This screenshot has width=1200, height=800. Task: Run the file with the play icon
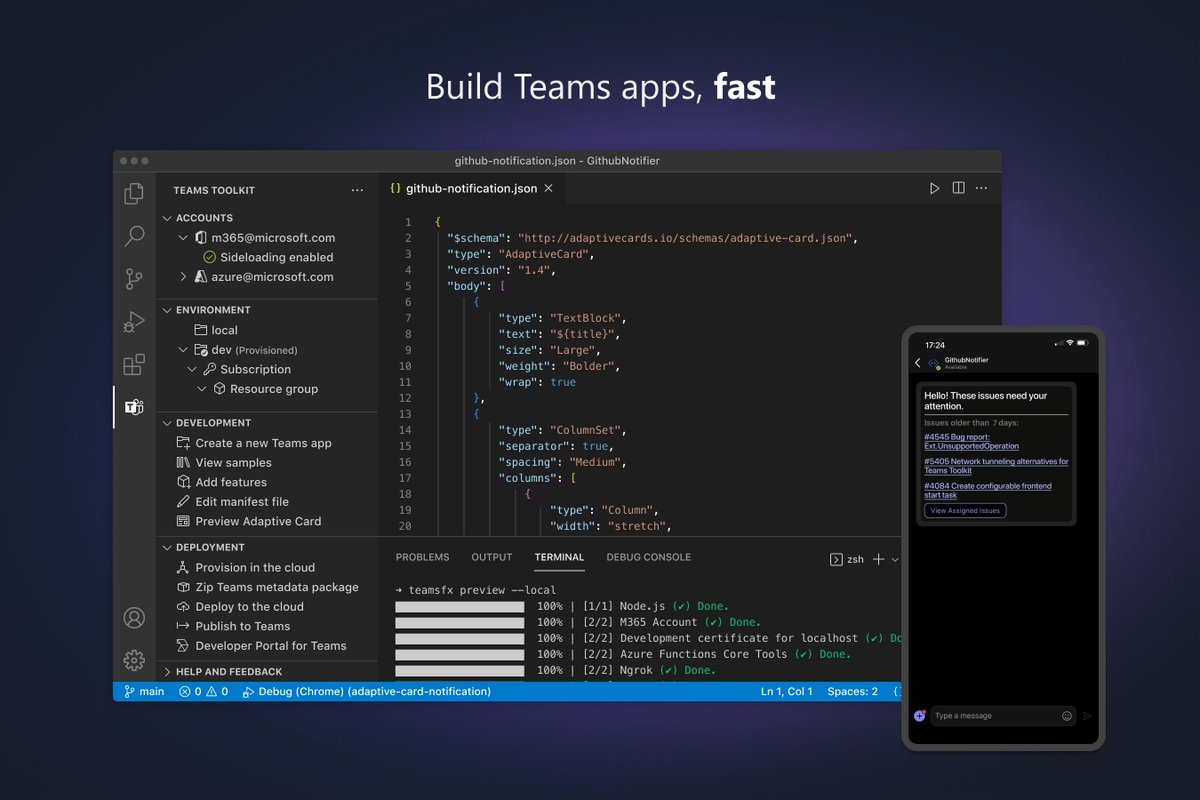[934, 188]
